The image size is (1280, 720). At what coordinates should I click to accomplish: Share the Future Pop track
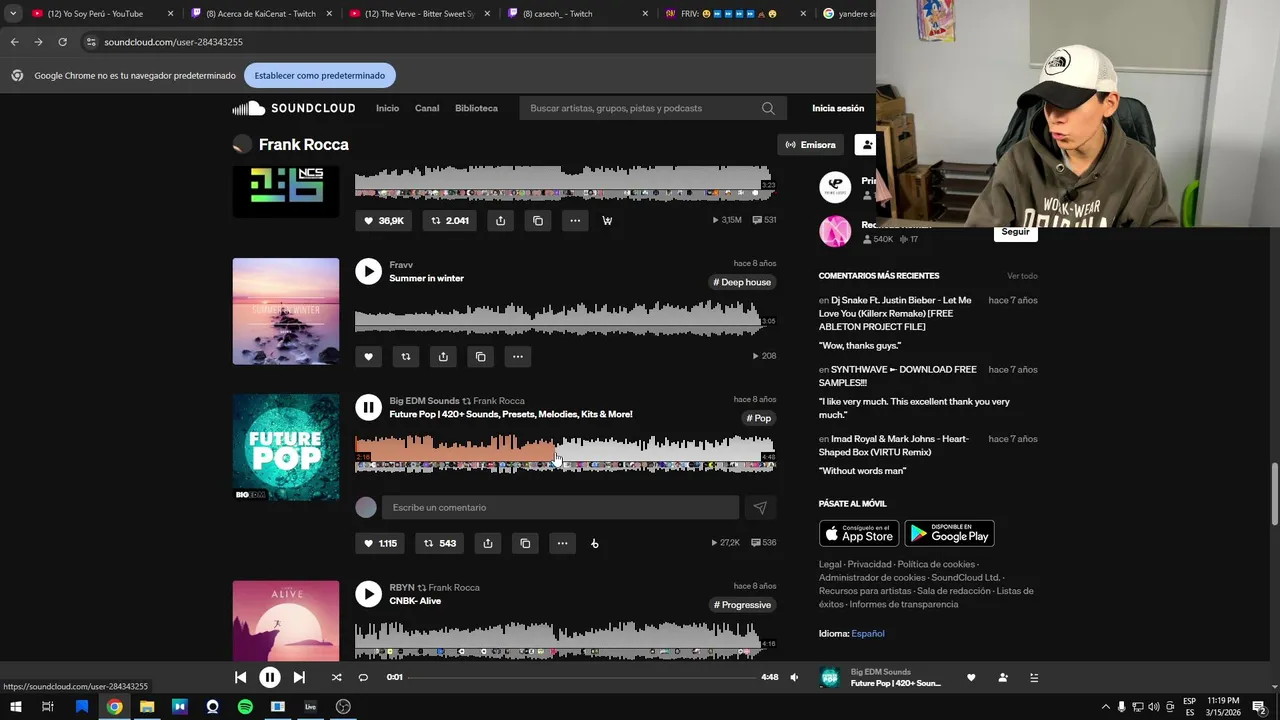[488, 543]
